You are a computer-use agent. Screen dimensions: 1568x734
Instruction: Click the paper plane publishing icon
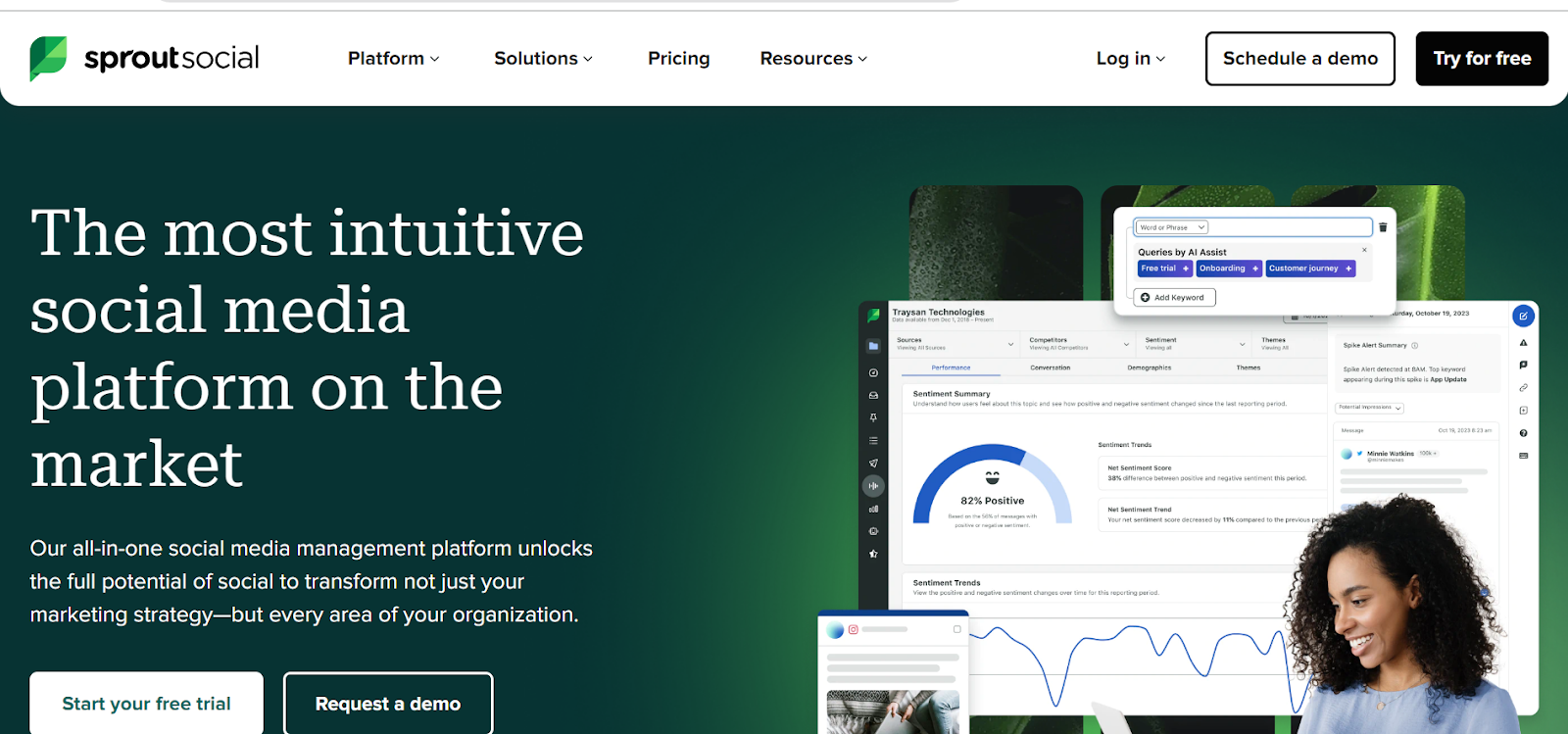click(873, 463)
